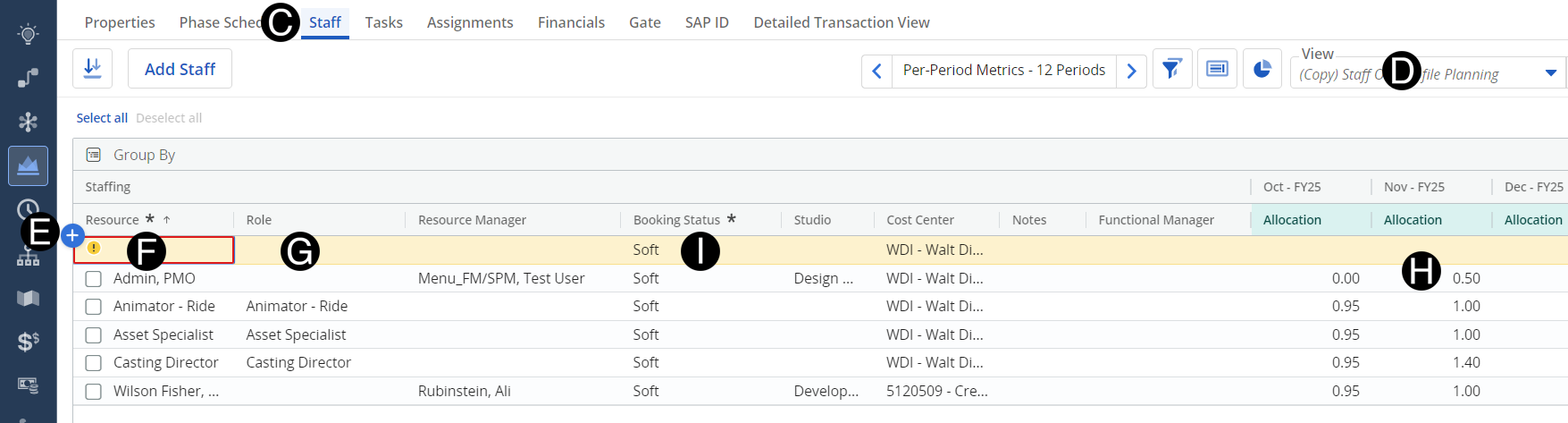
Task: Click the Select all link
Action: coord(102,118)
